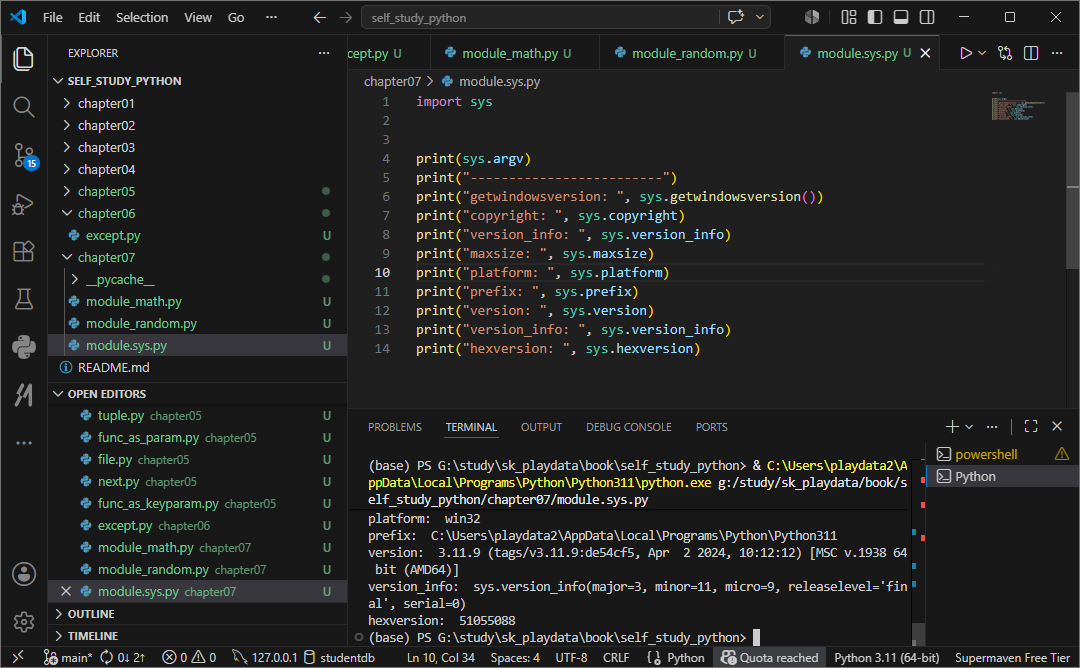Go forward in navigation history
The width and height of the screenshot is (1080, 668).
pos(346,17)
